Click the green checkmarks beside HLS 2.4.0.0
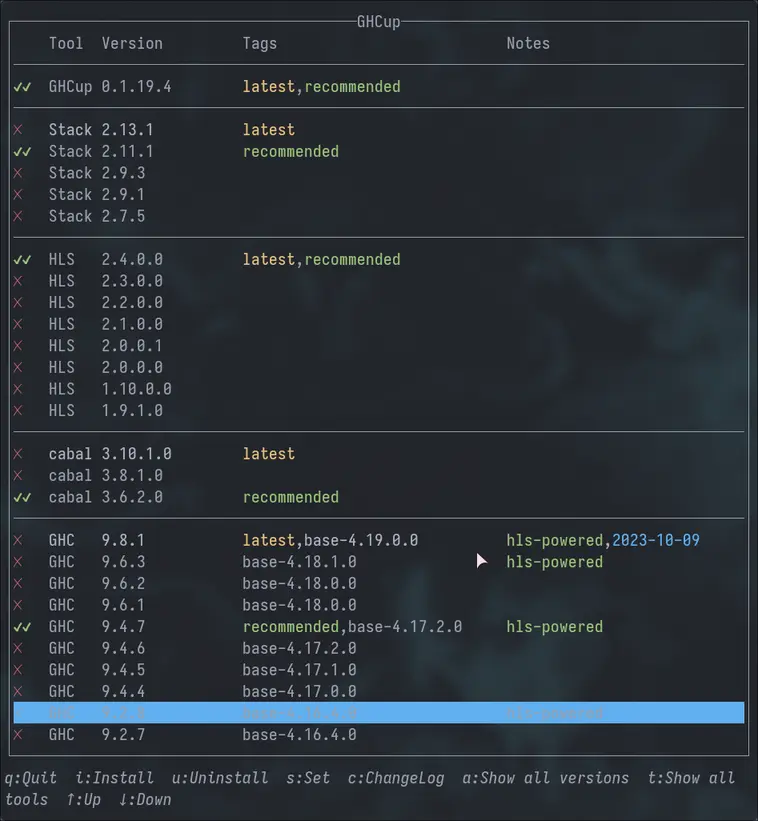The height and width of the screenshot is (821, 758). click(22, 260)
